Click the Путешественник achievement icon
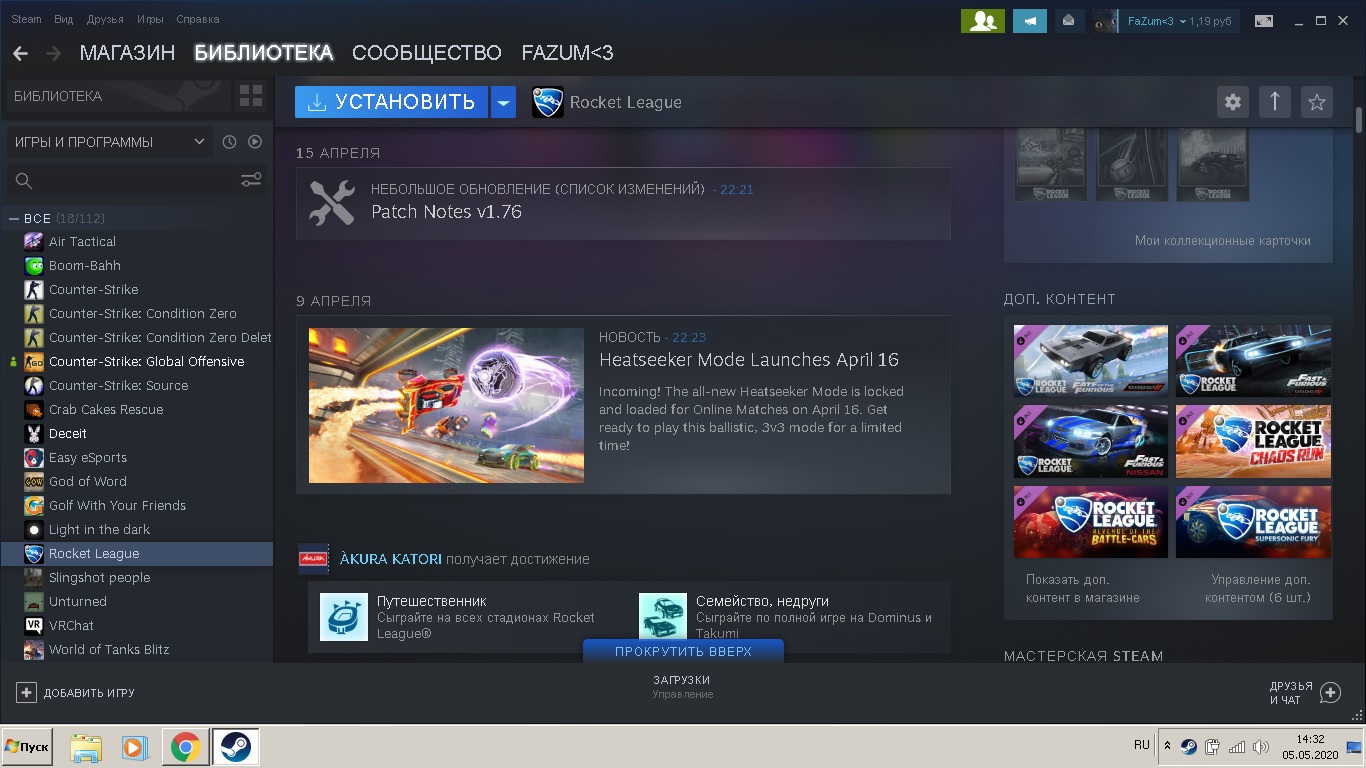Screen dimensions: 1366x768 (x=344, y=617)
